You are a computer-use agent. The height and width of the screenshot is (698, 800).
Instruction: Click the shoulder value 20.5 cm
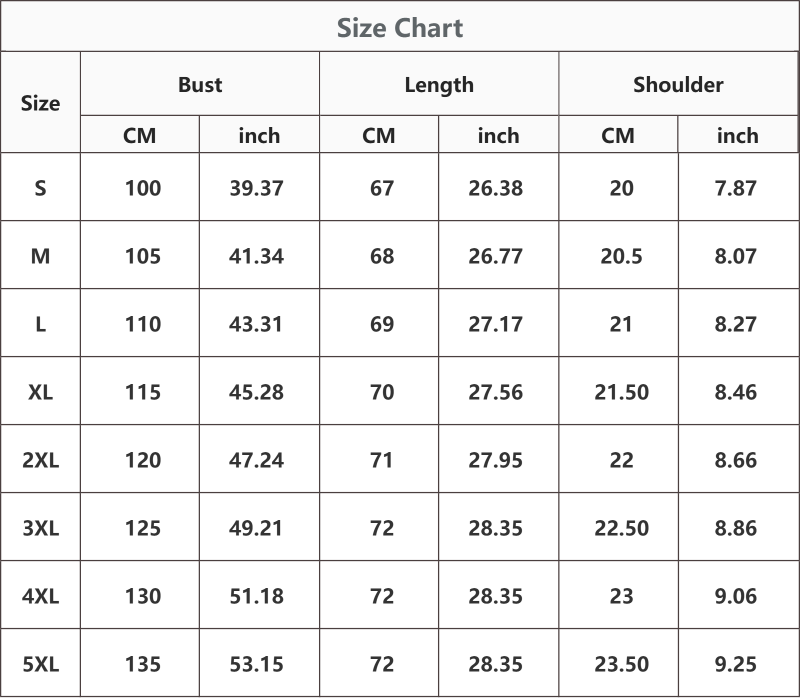pos(621,256)
